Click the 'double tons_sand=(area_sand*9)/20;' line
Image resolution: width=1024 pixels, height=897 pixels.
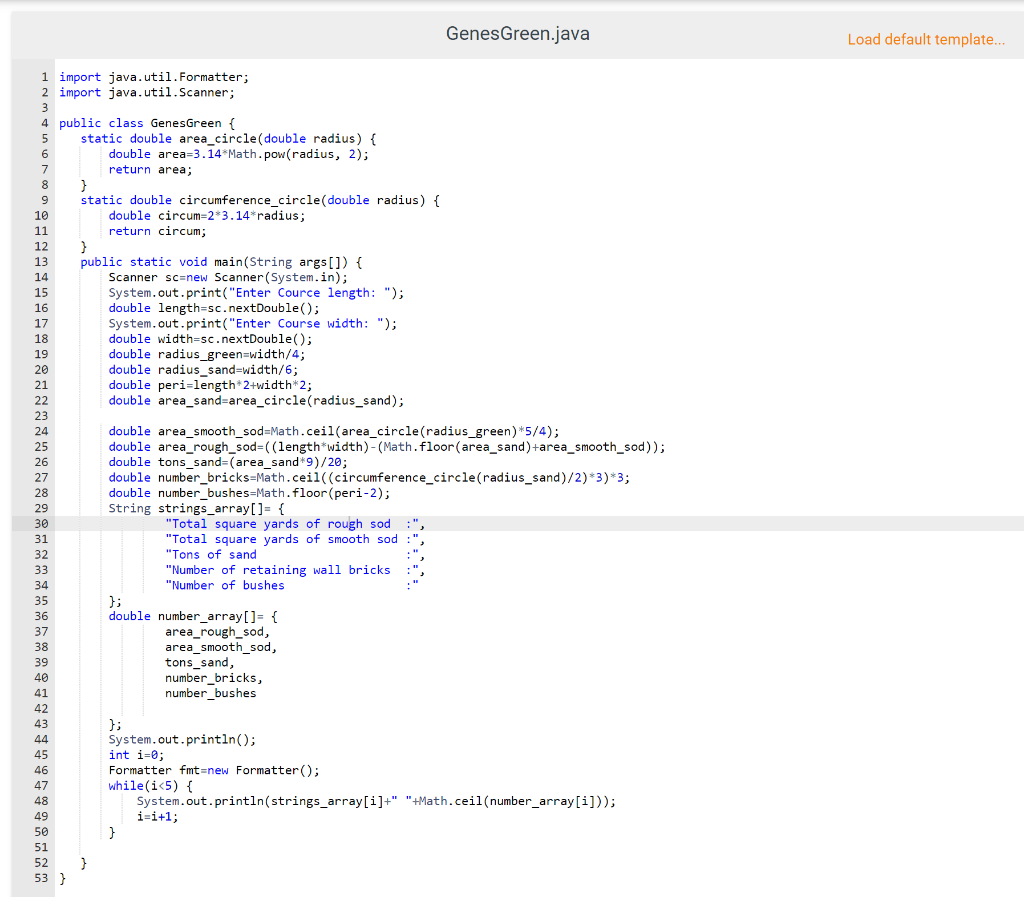[x=228, y=462]
